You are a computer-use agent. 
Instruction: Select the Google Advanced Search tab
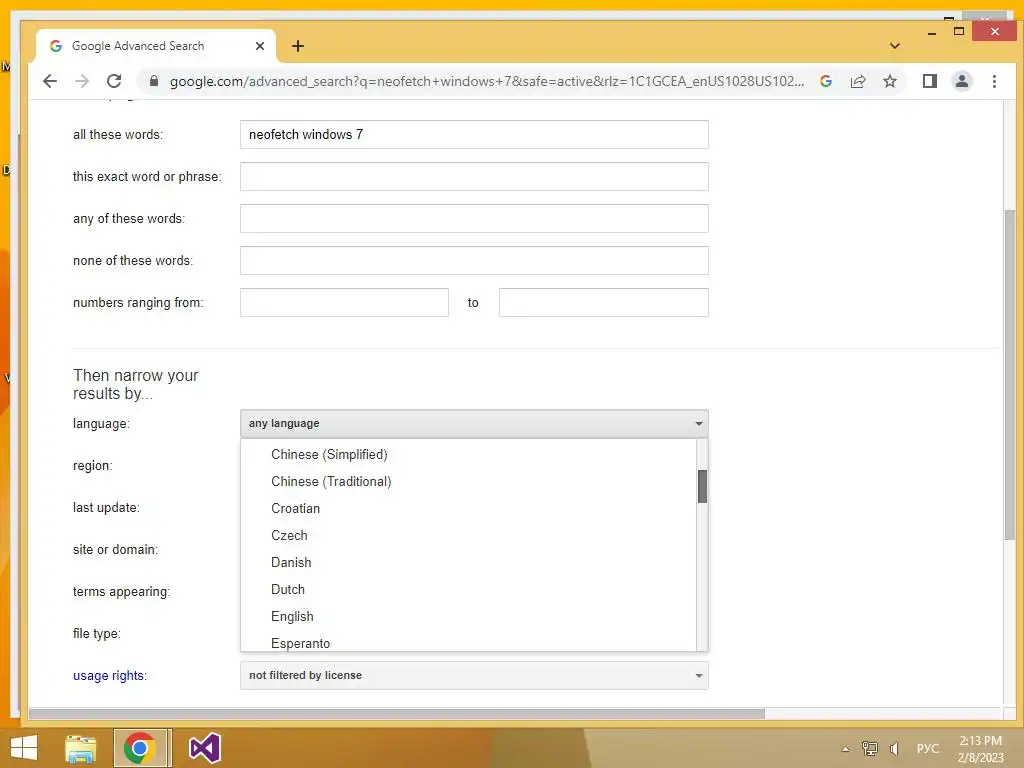(x=156, y=46)
